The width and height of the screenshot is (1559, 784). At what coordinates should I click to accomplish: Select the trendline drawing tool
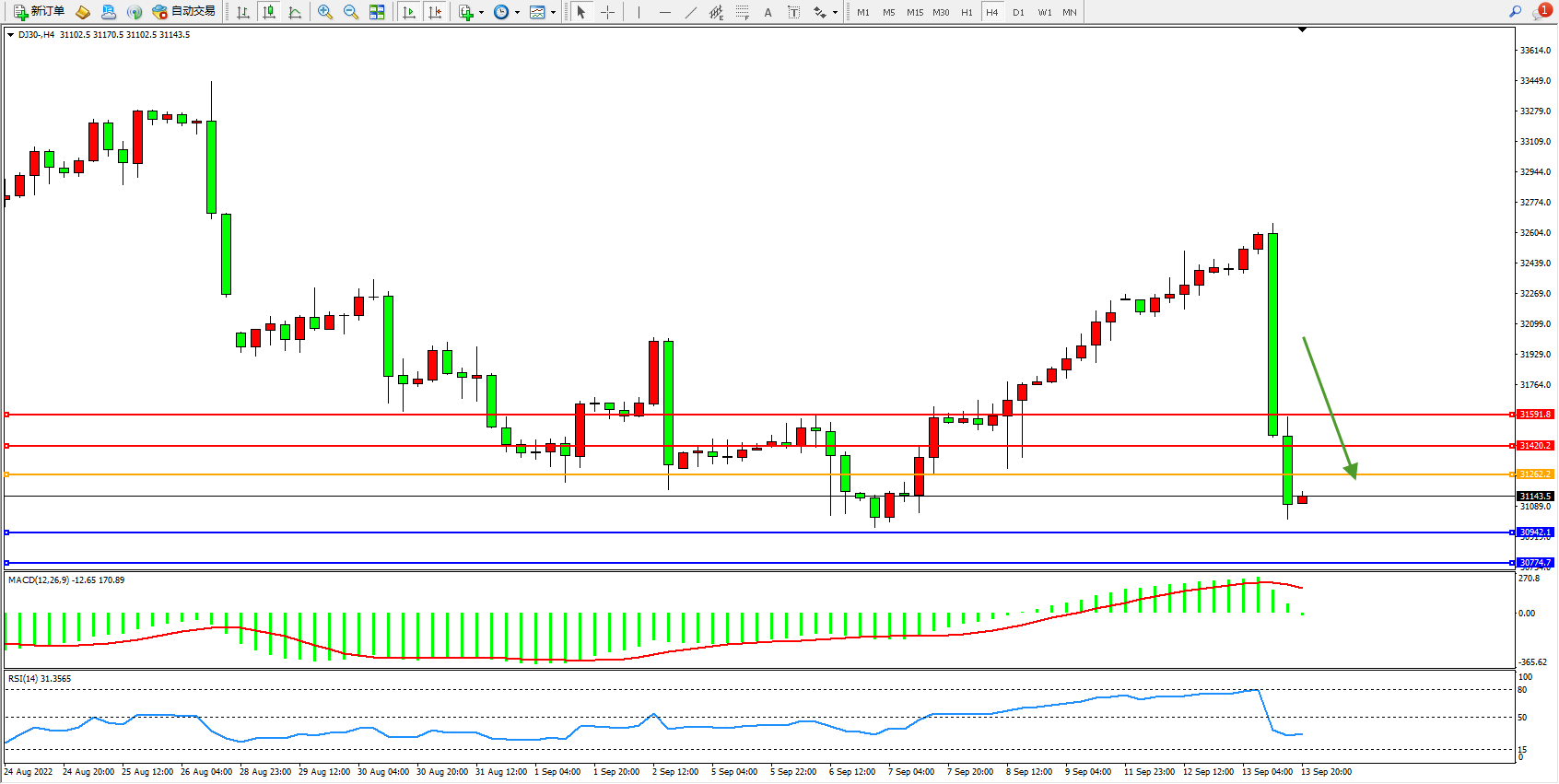click(x=691, y=12)
